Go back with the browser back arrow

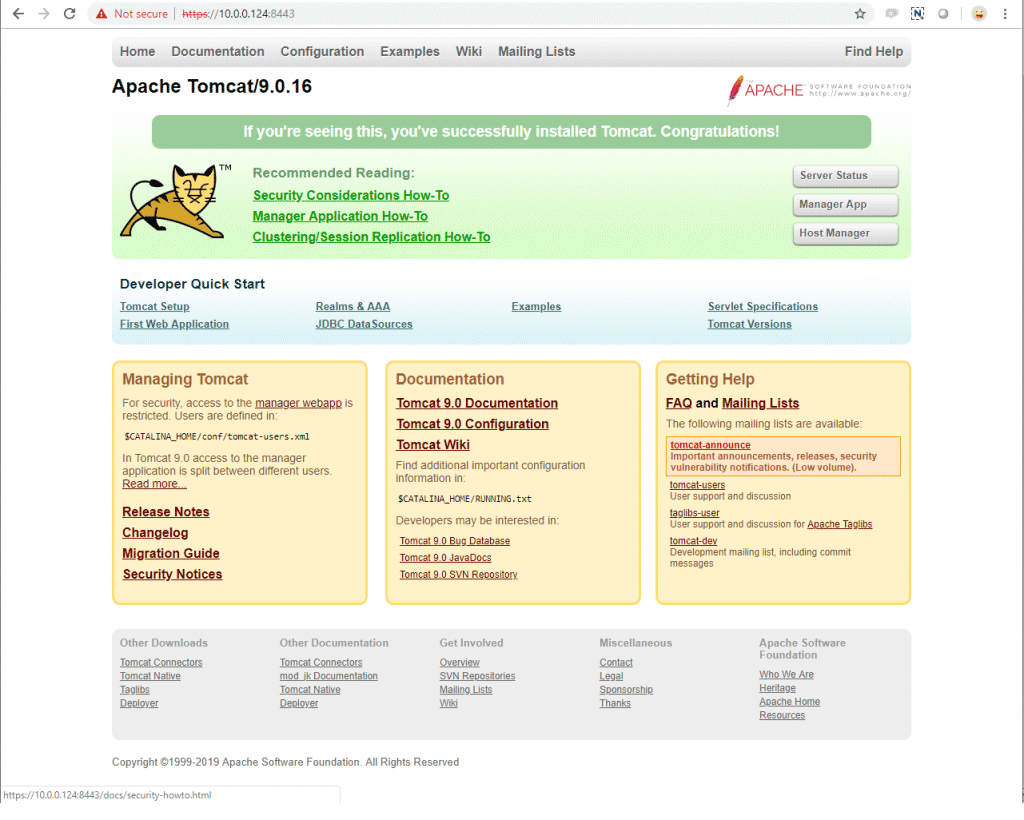coord(18,14)
